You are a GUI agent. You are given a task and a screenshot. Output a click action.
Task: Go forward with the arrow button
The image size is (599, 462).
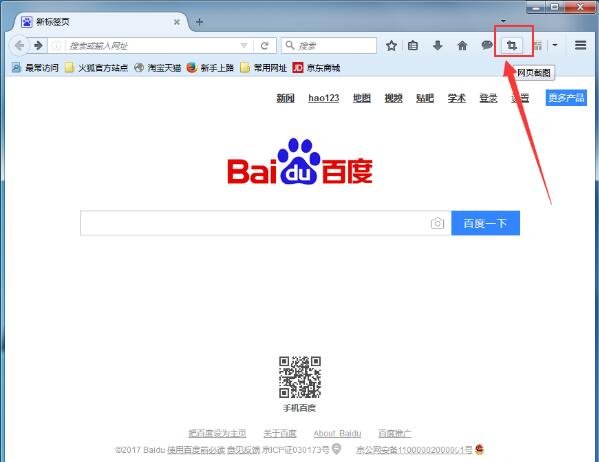(38, 46)
